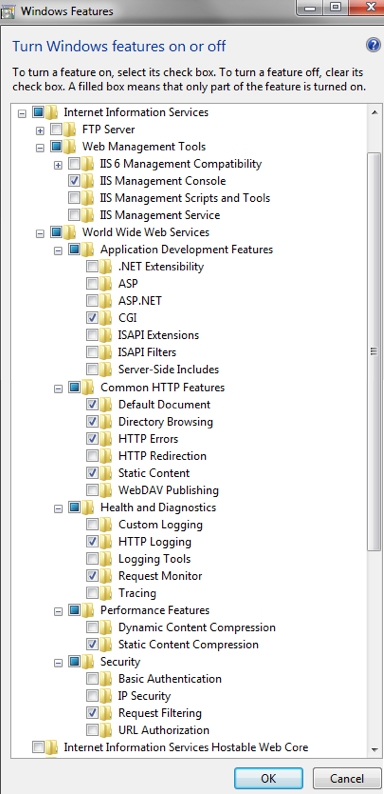Check the ASP.NET feature checkbox
The height and width of the screenshot is (794, 384).
93,301
